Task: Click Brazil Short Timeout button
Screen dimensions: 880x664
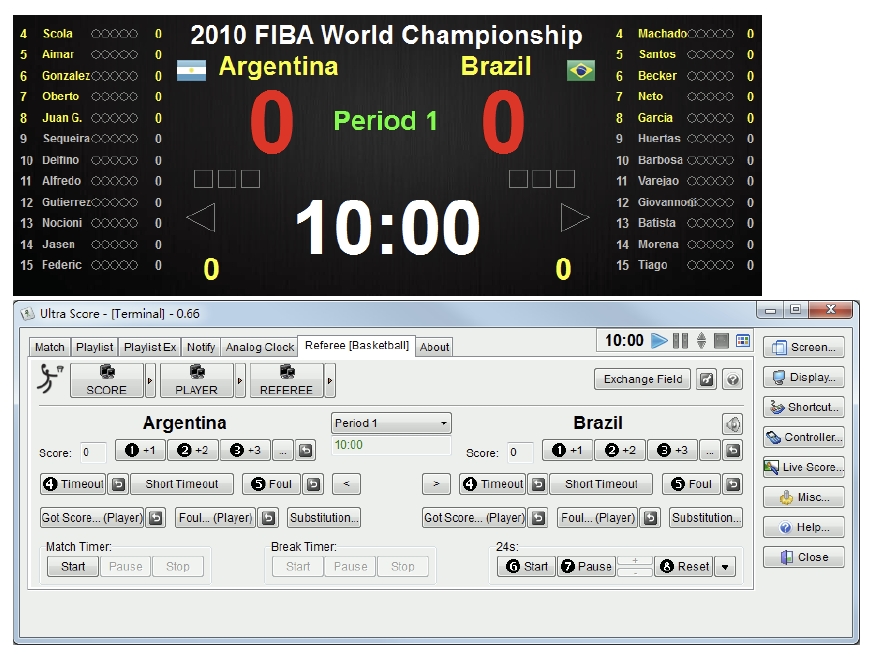Action: [x=601, y=484]
